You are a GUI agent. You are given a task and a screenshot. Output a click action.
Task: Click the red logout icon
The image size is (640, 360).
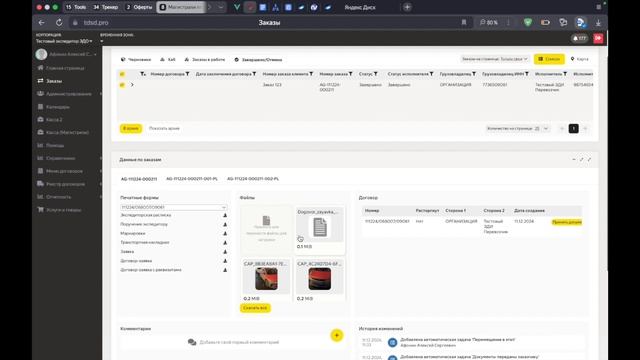click(598, 38)
